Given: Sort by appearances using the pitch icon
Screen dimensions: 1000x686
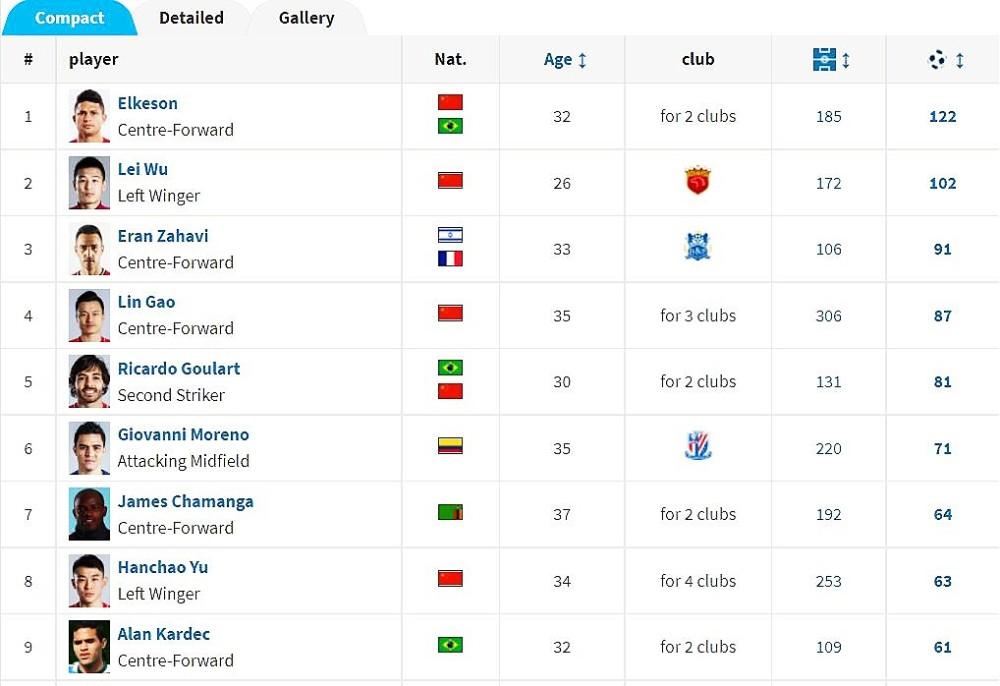Looking at the screenshot, I should (824, 59).
